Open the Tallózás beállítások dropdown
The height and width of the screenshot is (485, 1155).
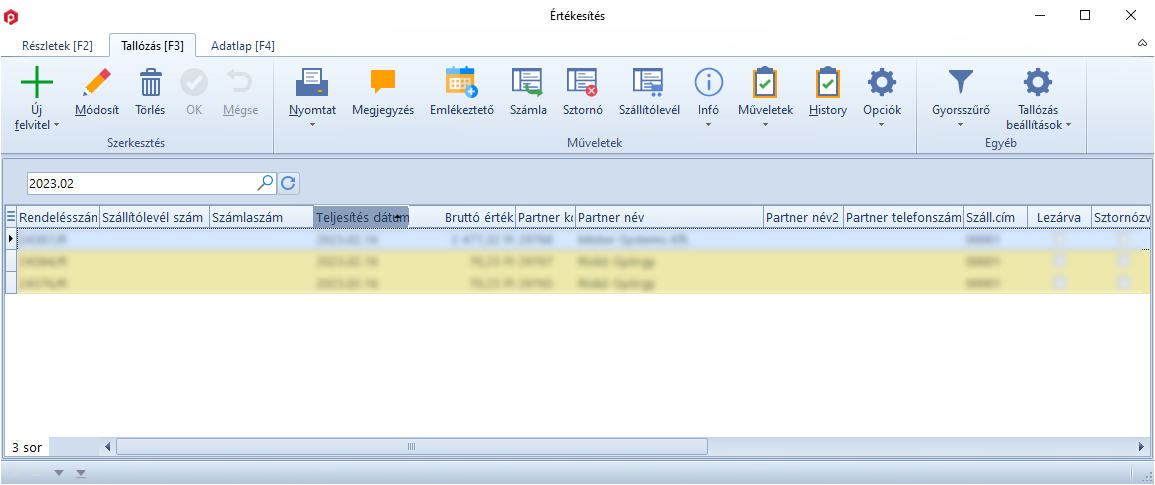pos(1067,125)
